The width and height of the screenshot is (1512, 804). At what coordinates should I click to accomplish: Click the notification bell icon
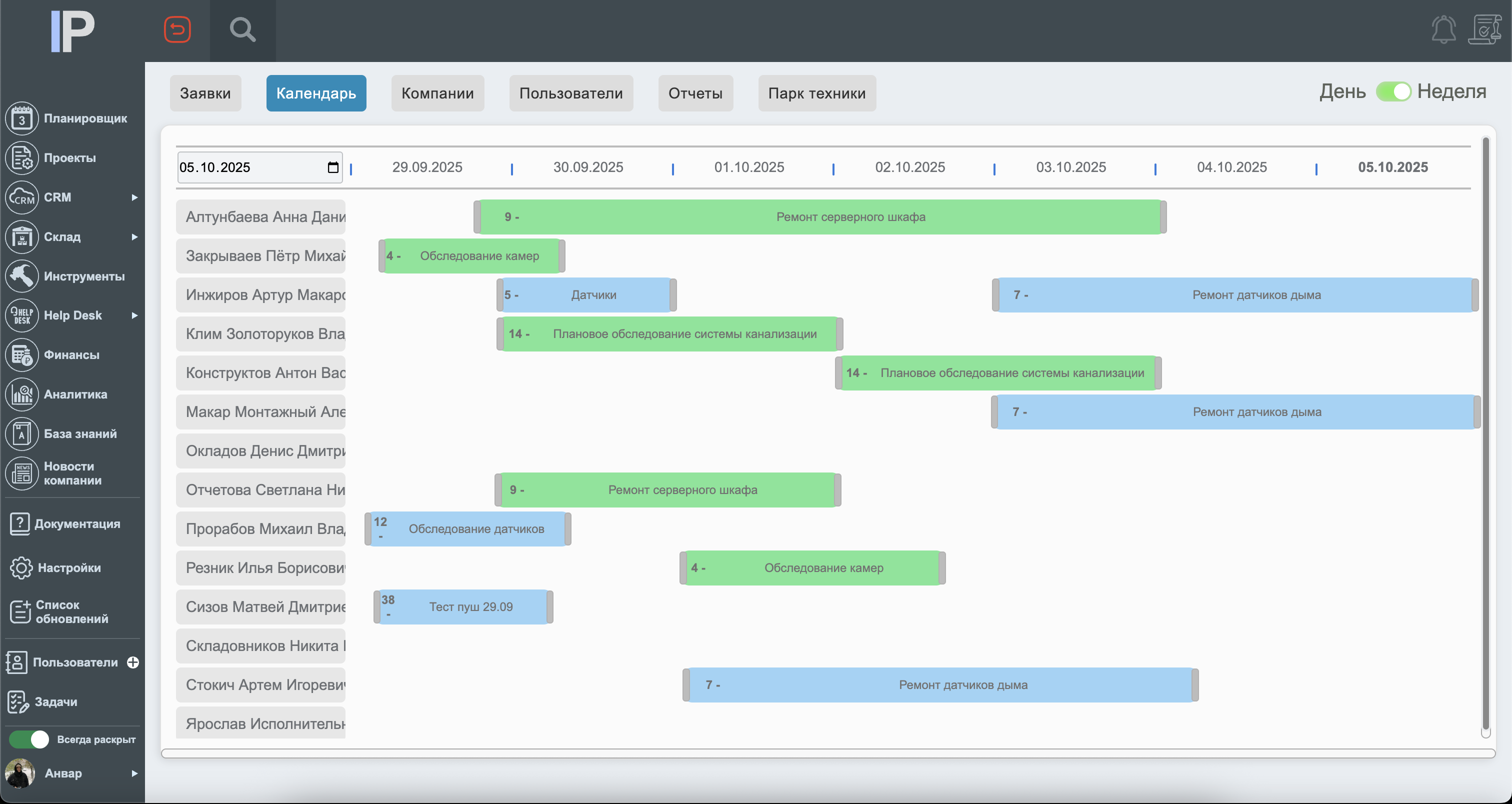click(x=1443, y=29)
